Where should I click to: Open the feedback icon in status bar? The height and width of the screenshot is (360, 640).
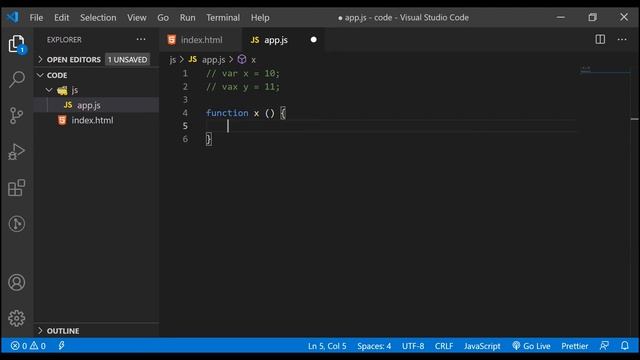604,346
